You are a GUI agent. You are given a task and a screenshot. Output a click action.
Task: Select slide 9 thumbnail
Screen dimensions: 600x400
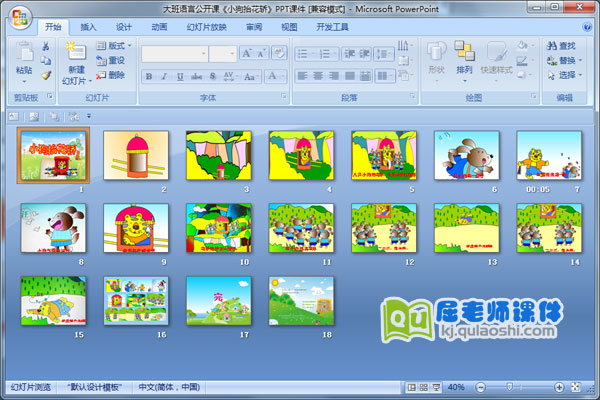point(135,228)
